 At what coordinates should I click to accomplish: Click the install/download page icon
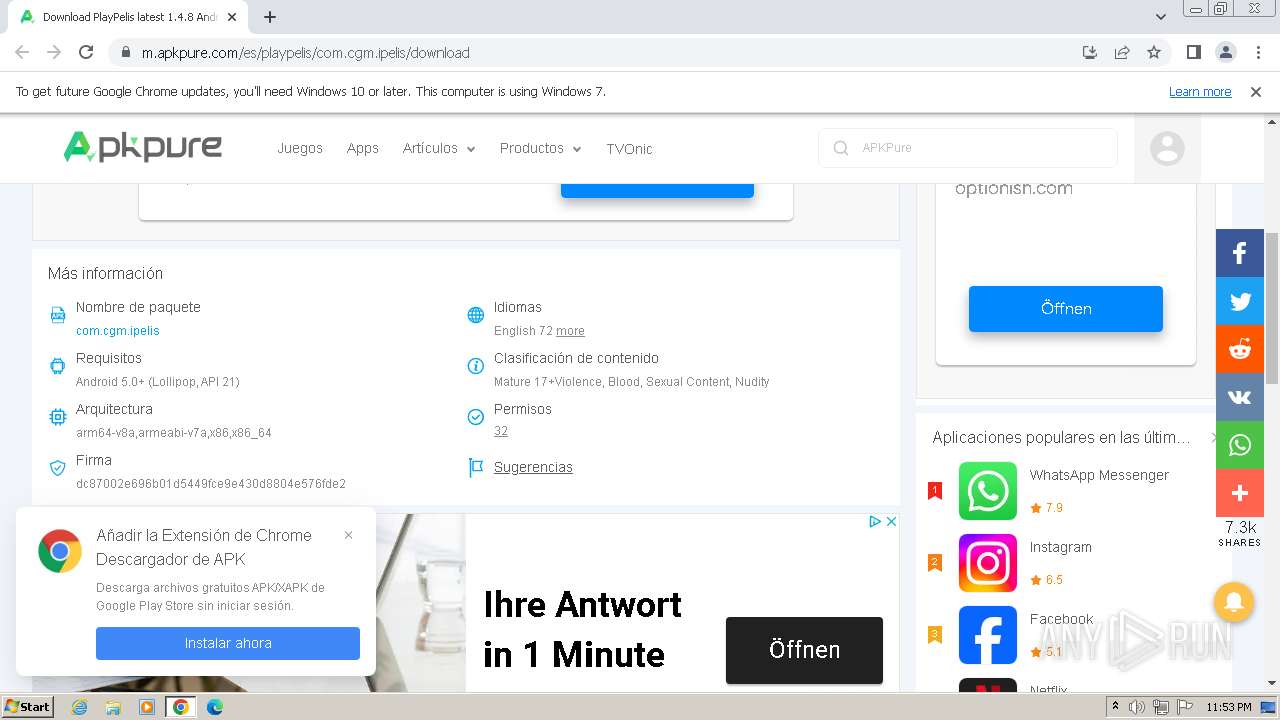(1090, 52)
